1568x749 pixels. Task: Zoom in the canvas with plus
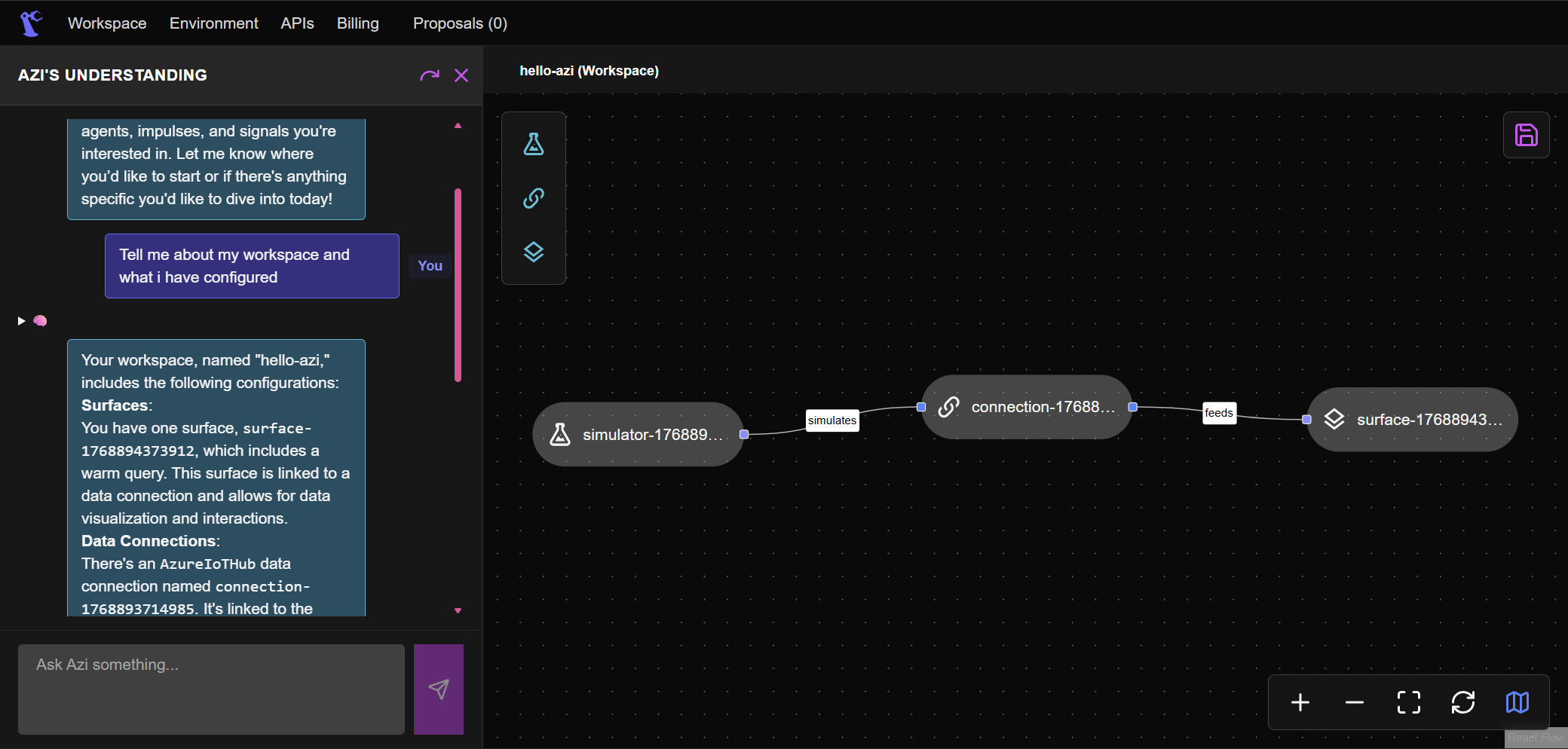(x=1300, y=702)
